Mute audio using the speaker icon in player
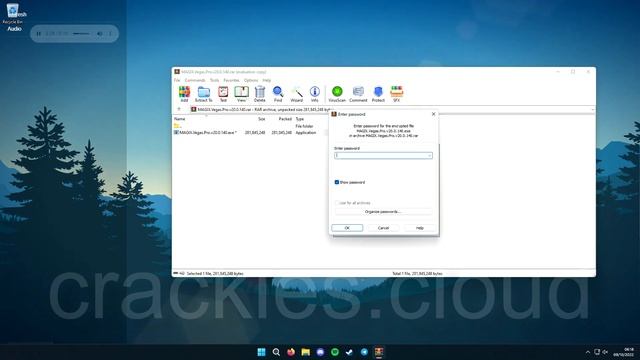The height and width of the screenshot is (360, 640). point(100,33)
